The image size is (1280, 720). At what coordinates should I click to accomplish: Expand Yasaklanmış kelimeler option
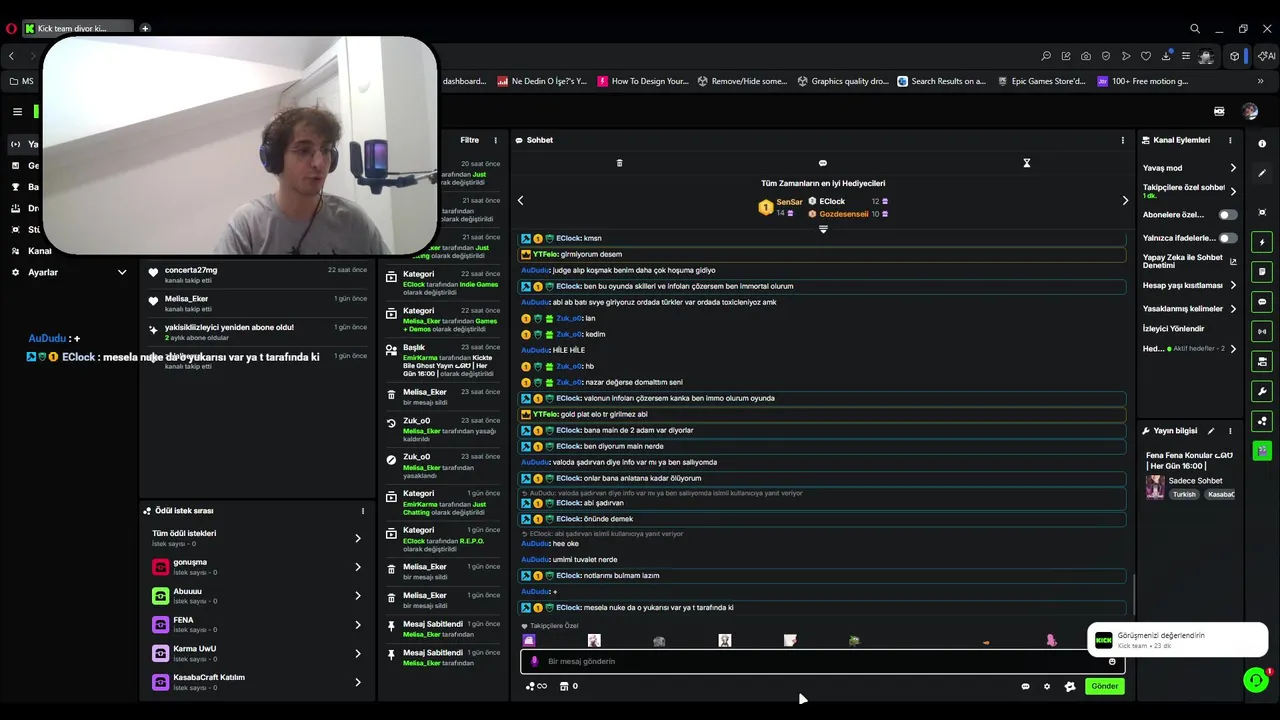tap(1190, 309)
